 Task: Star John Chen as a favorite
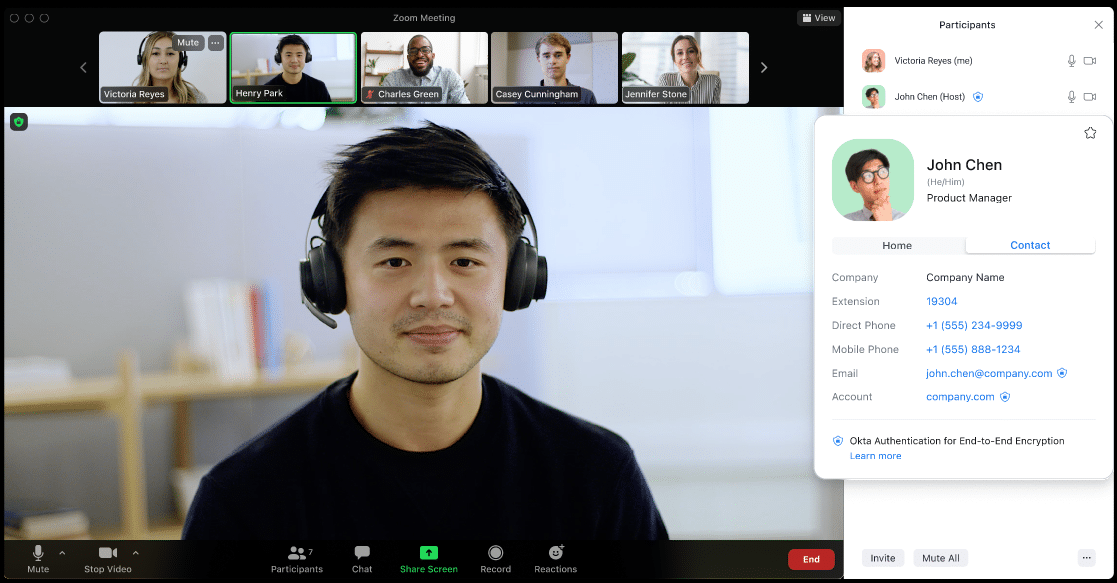tap(1090, 131)
